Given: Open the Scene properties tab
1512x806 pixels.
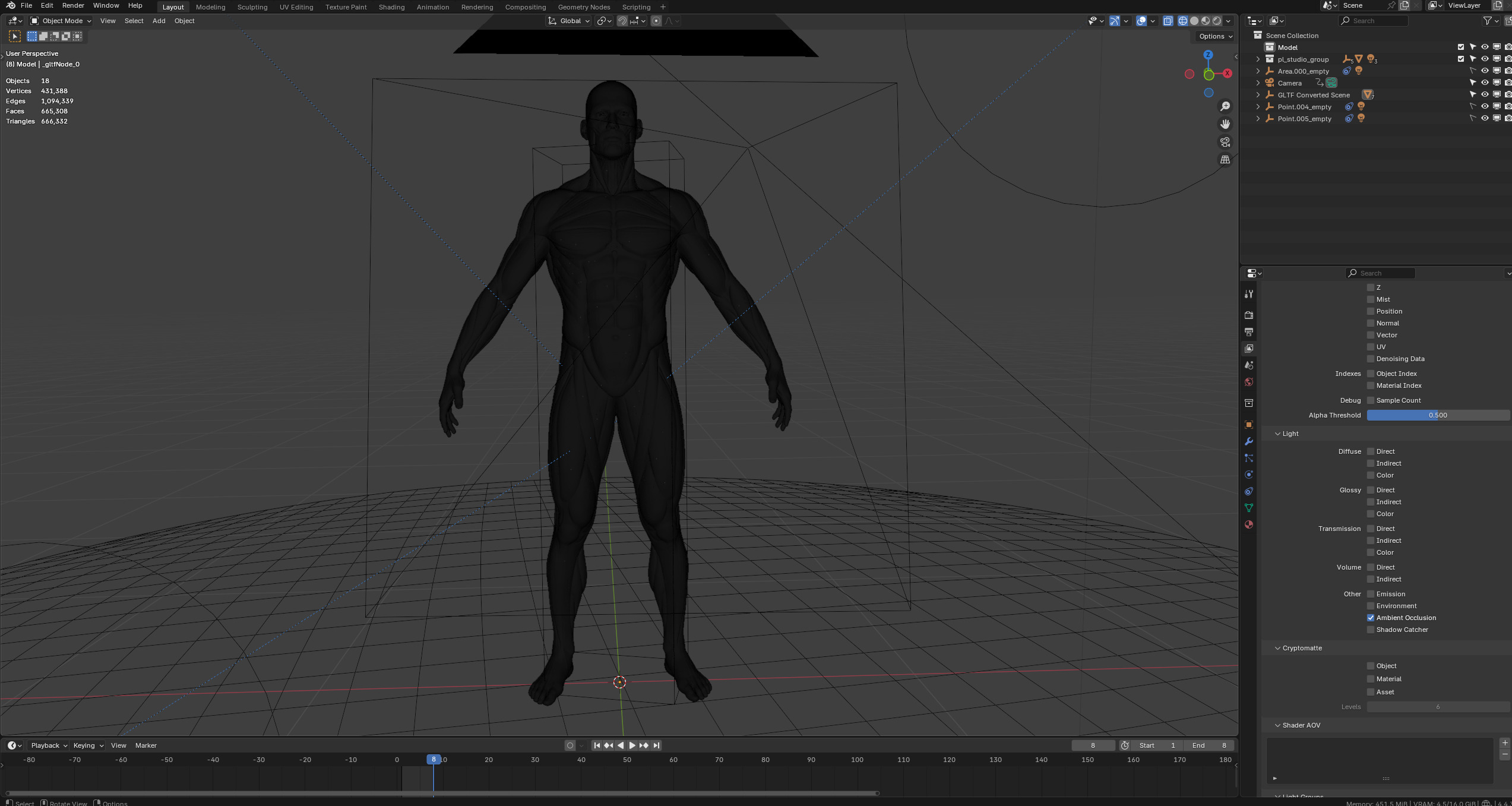Looking at the screenshot, I should tap(1249, 365).
